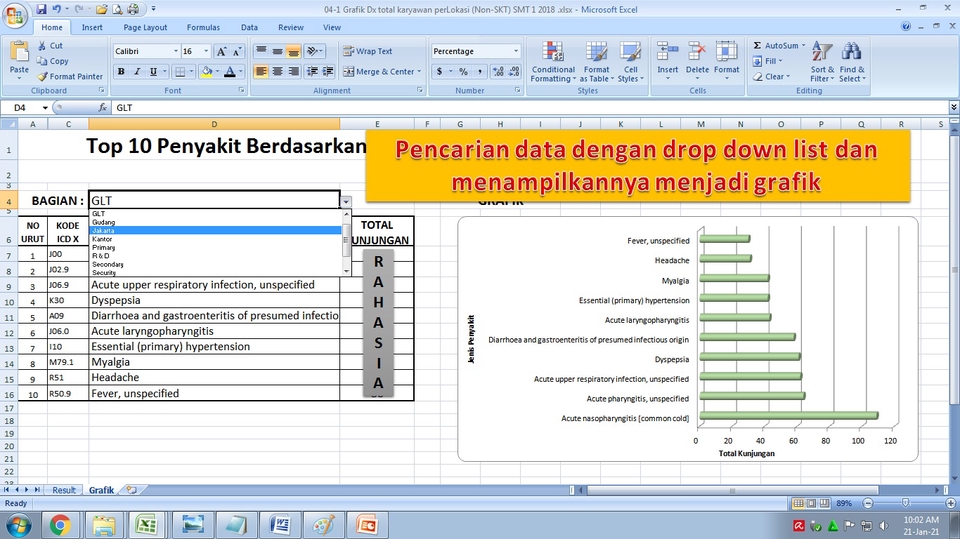Viewport: 960px width, 539px height.
Task: Decrease decimal places
Action: (514, 72)
